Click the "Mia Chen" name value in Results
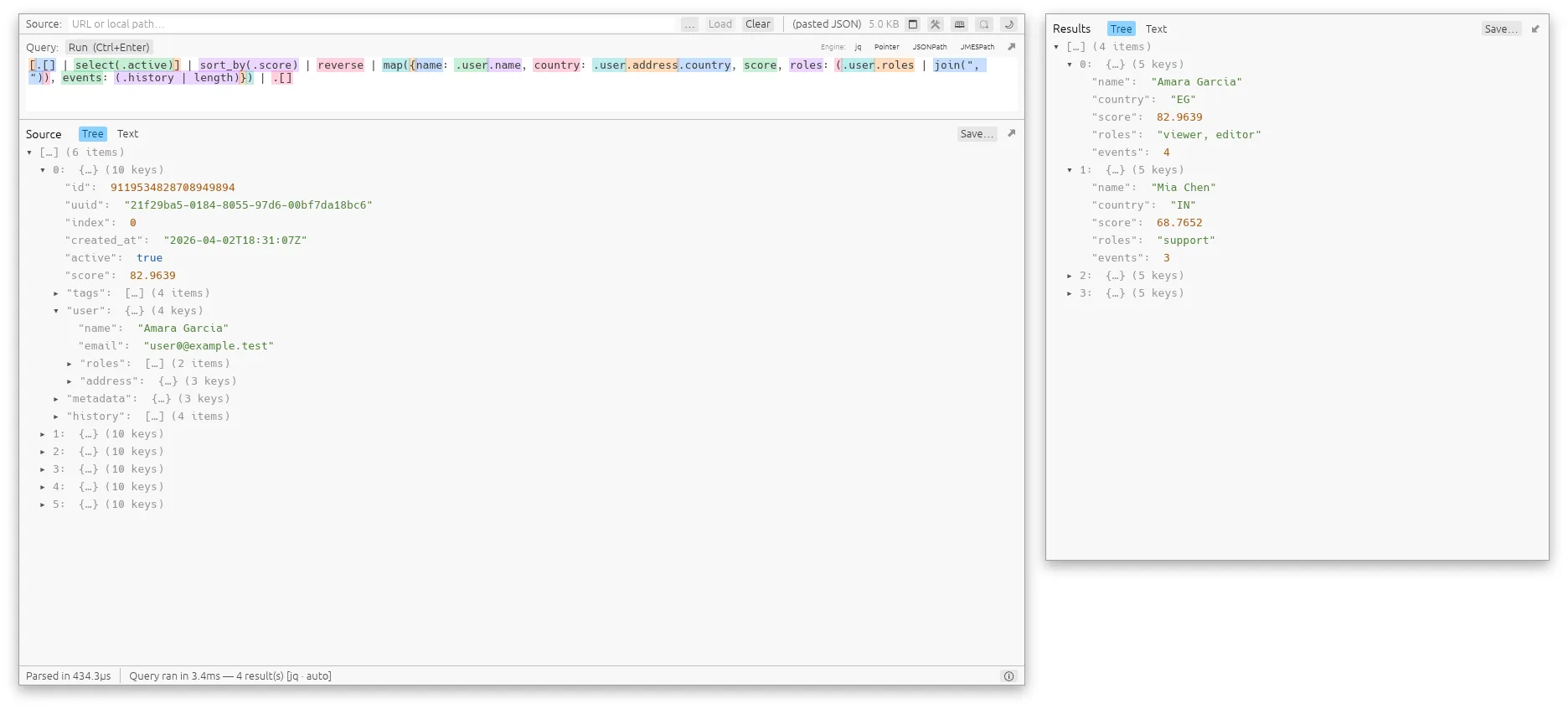The height and width of the screenshot is (709, 1568). coord(1183,188)
